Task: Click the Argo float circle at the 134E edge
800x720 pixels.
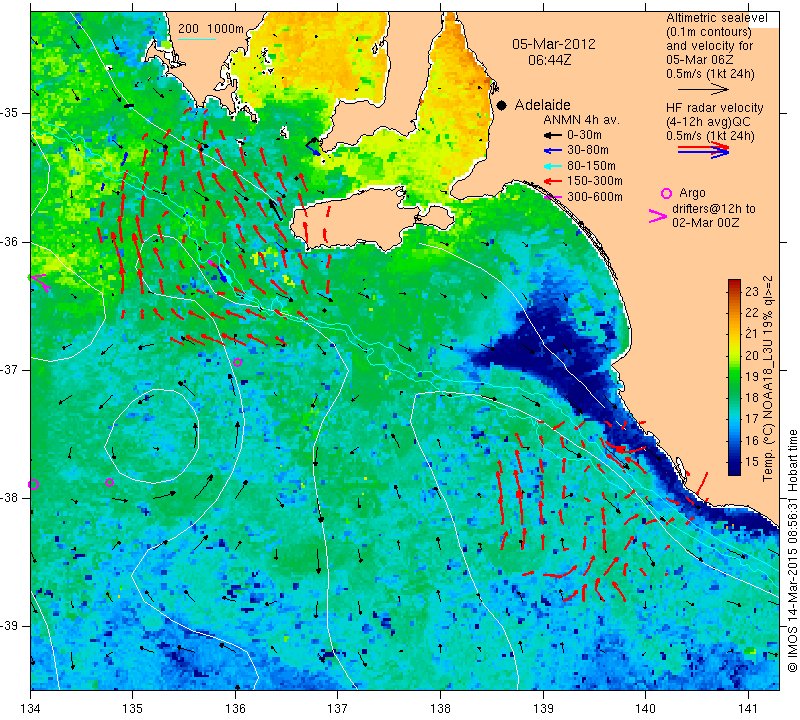Action: pos(34,485)
